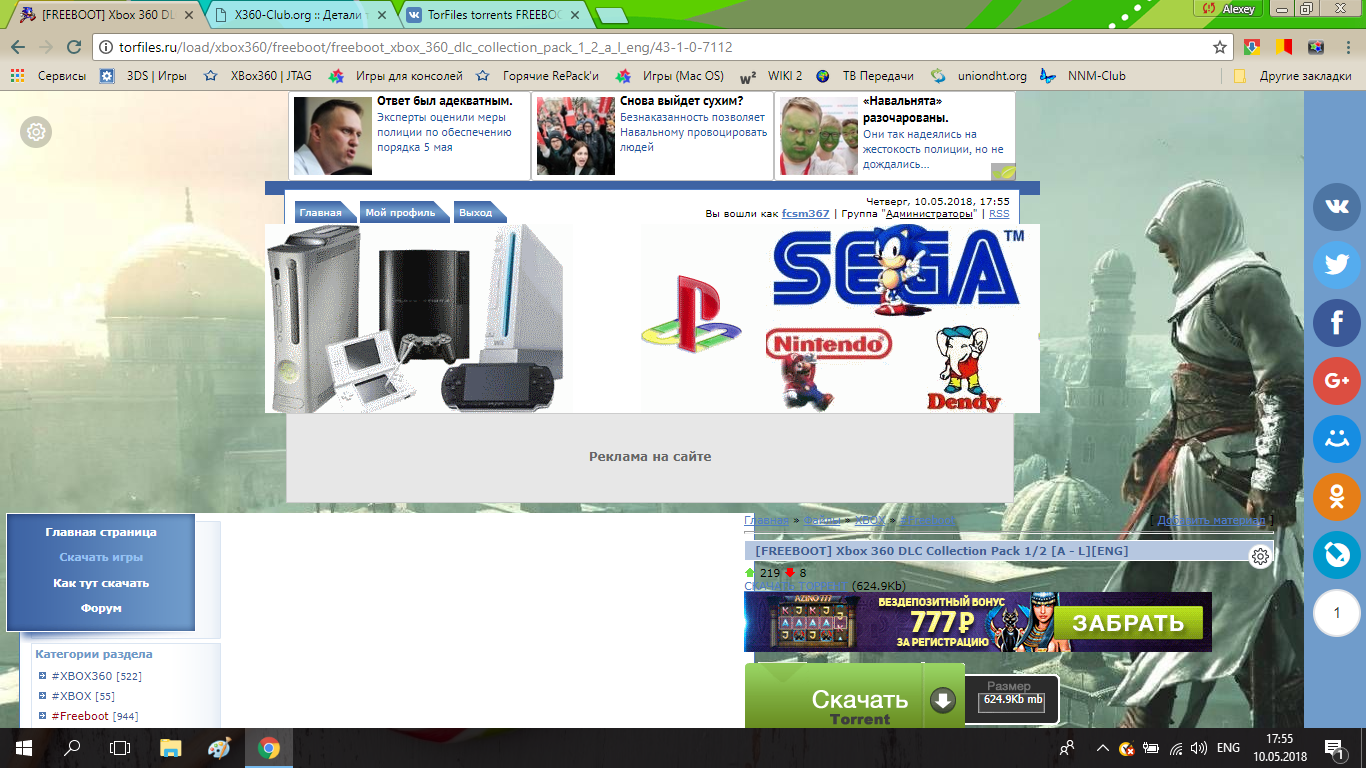
Task: View site info icon in address bar
Action: (107, 47)
